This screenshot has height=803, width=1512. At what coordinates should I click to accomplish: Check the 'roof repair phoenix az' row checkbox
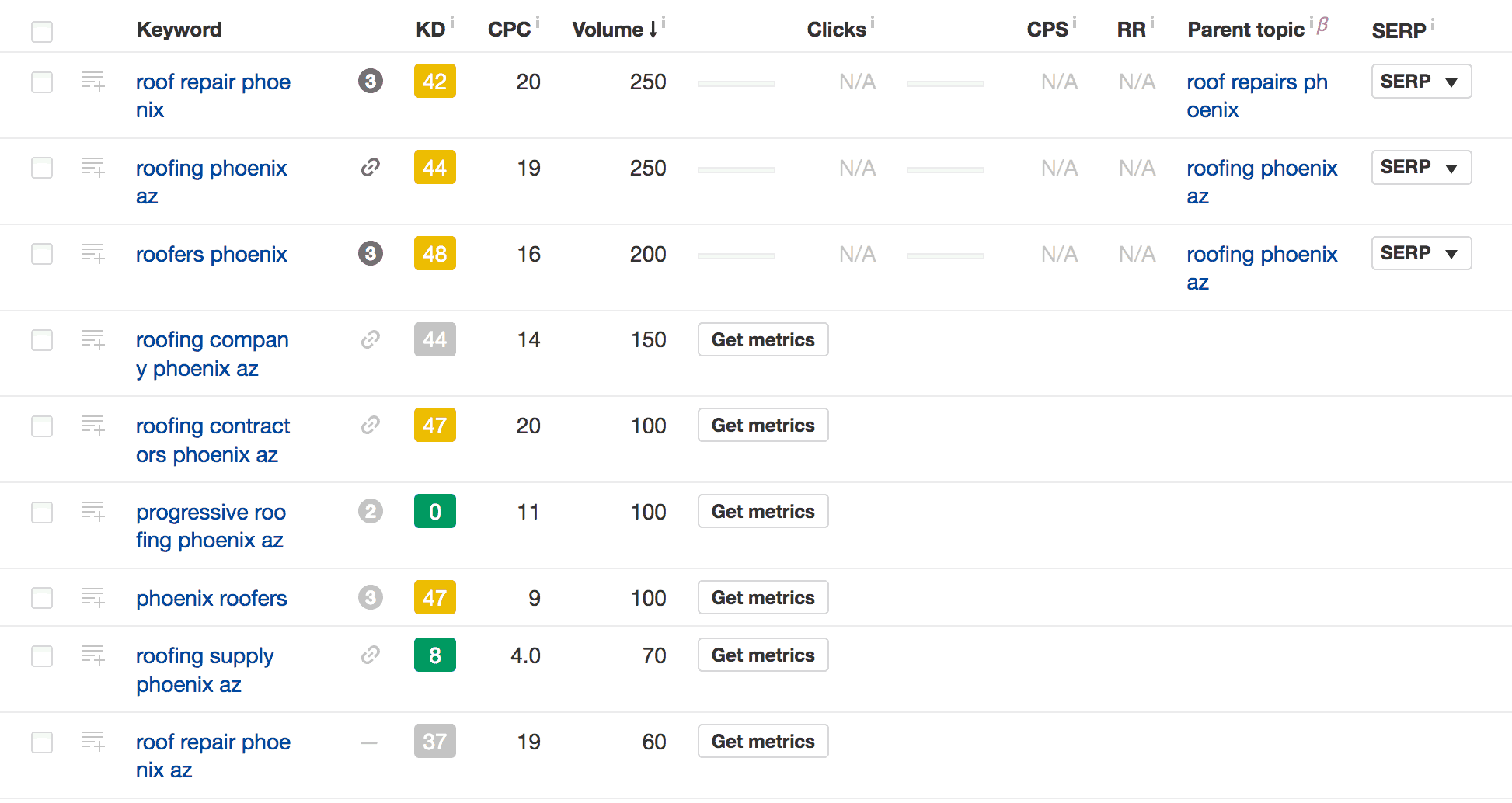[x=42, y=742]
